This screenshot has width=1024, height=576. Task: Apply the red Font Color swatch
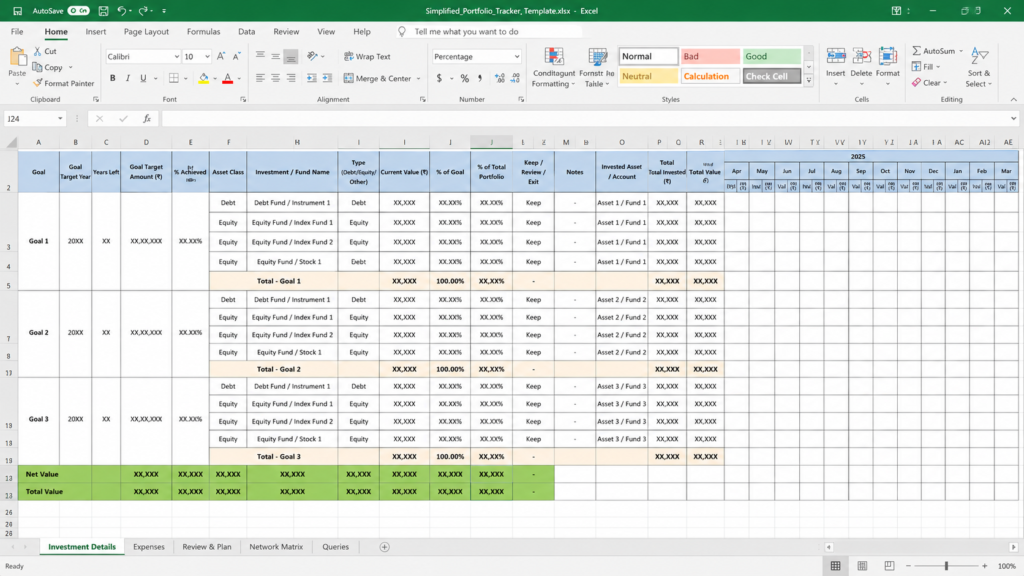click(x=227, y=78)
